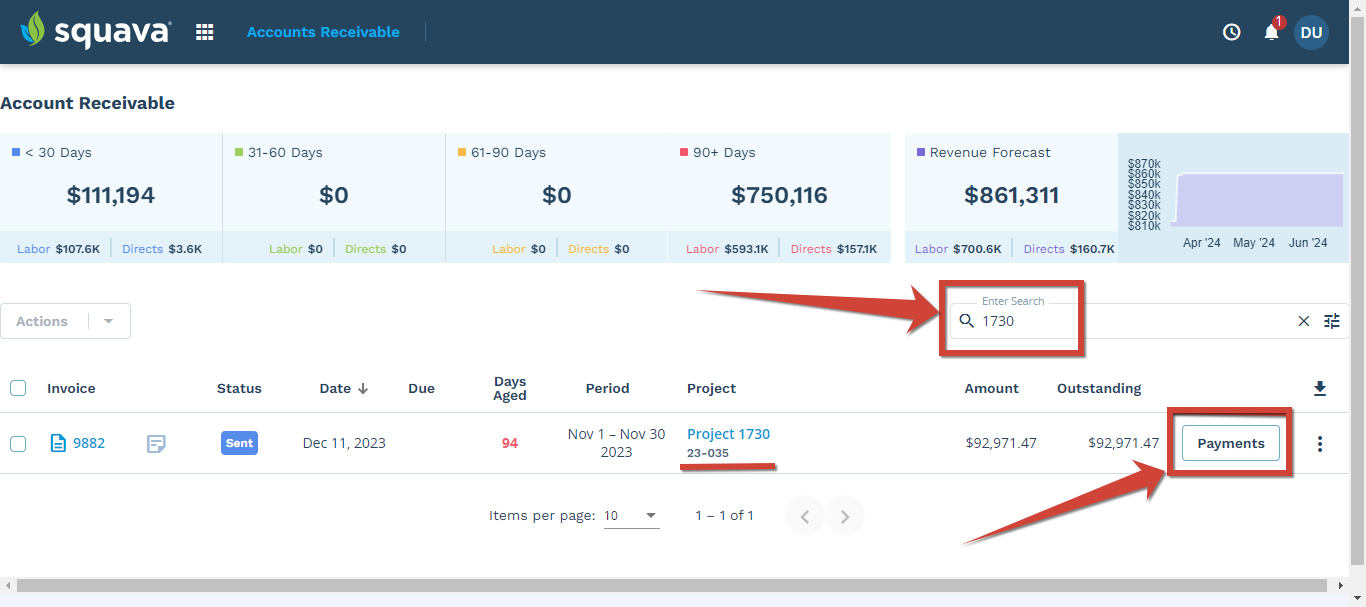The width and height of the screenshot is (1366, 607).
Task: Open the note icon next to invoice 9882
Action: [x=156, y=443]
